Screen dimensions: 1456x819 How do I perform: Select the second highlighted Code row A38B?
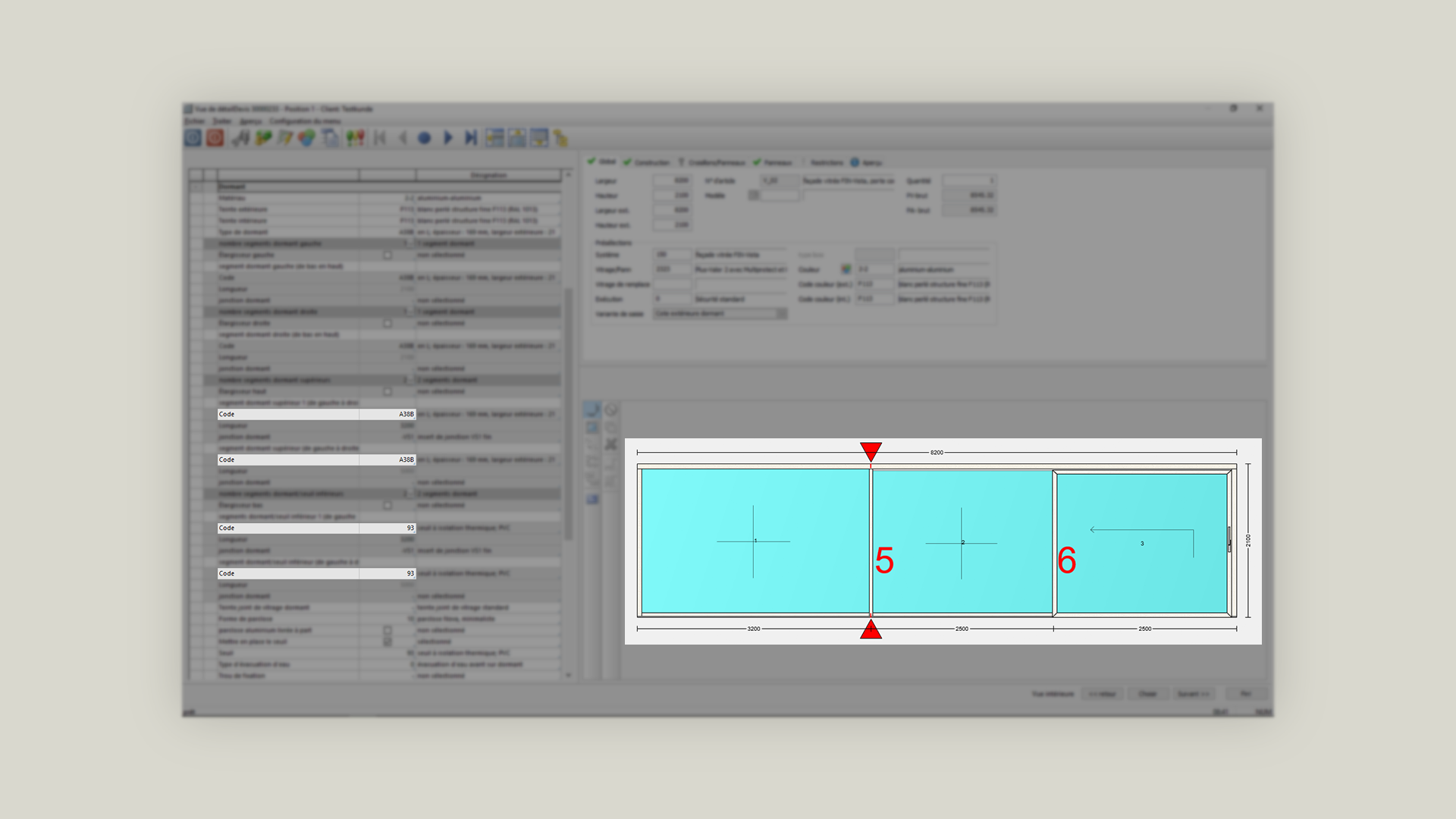pyautogui.click(x=316, y=460)
